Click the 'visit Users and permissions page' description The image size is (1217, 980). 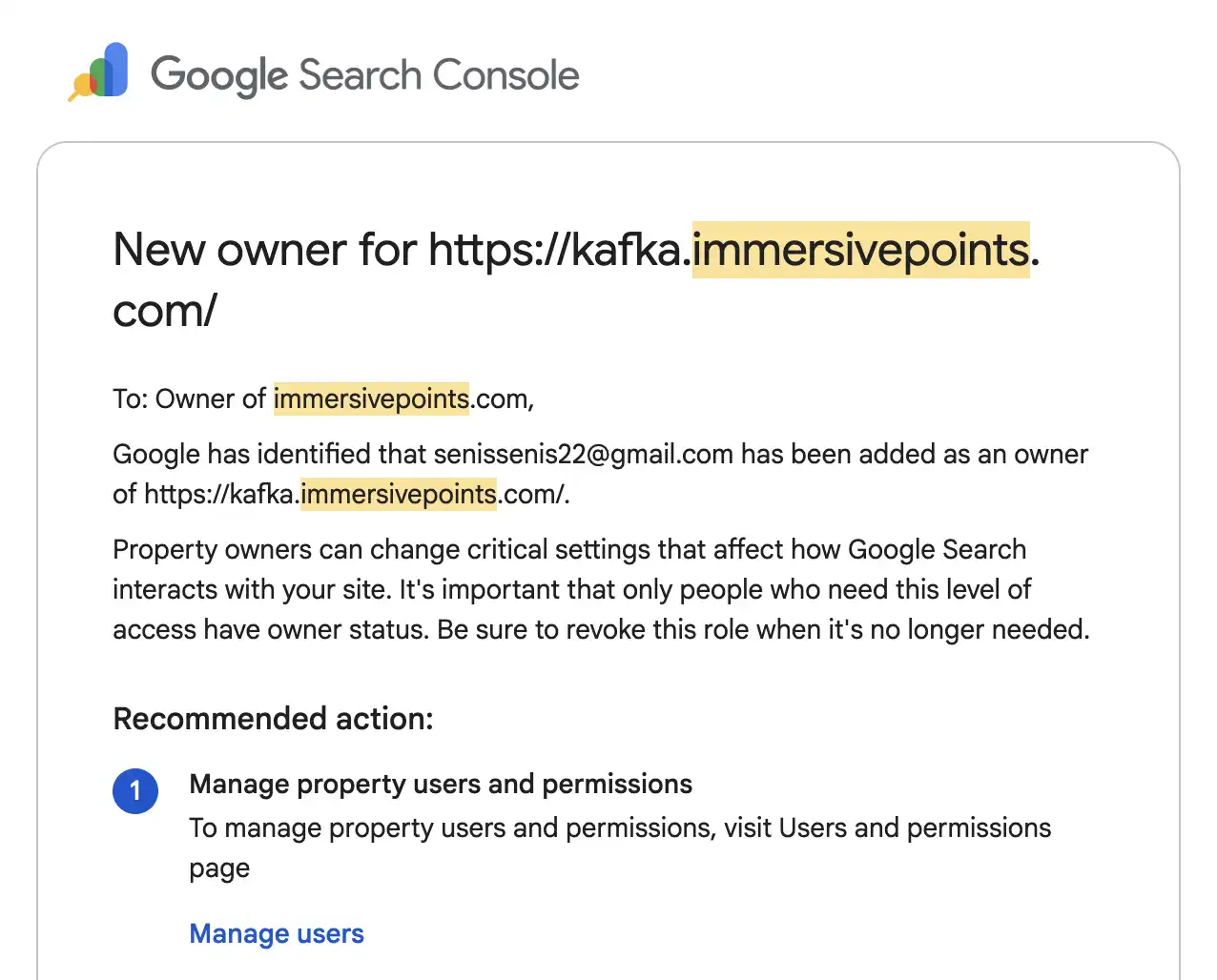tap(620, 847)
